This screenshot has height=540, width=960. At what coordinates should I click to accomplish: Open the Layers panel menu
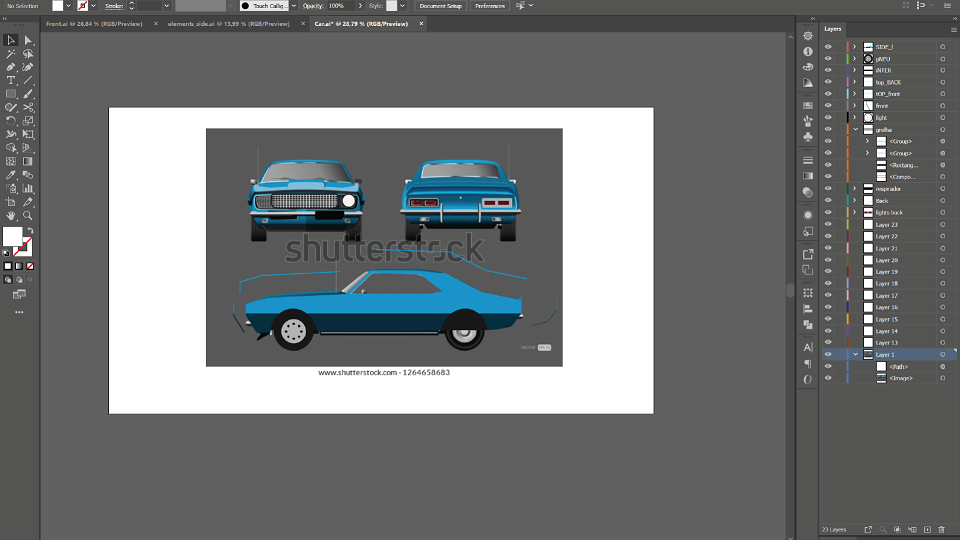point(953,29)
